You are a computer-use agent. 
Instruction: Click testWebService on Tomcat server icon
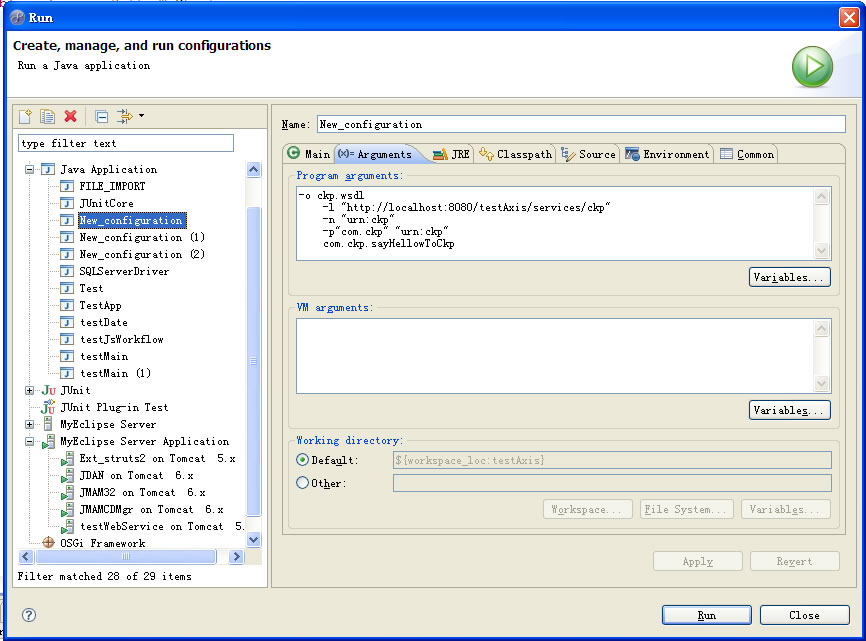(x=67, y=526)
